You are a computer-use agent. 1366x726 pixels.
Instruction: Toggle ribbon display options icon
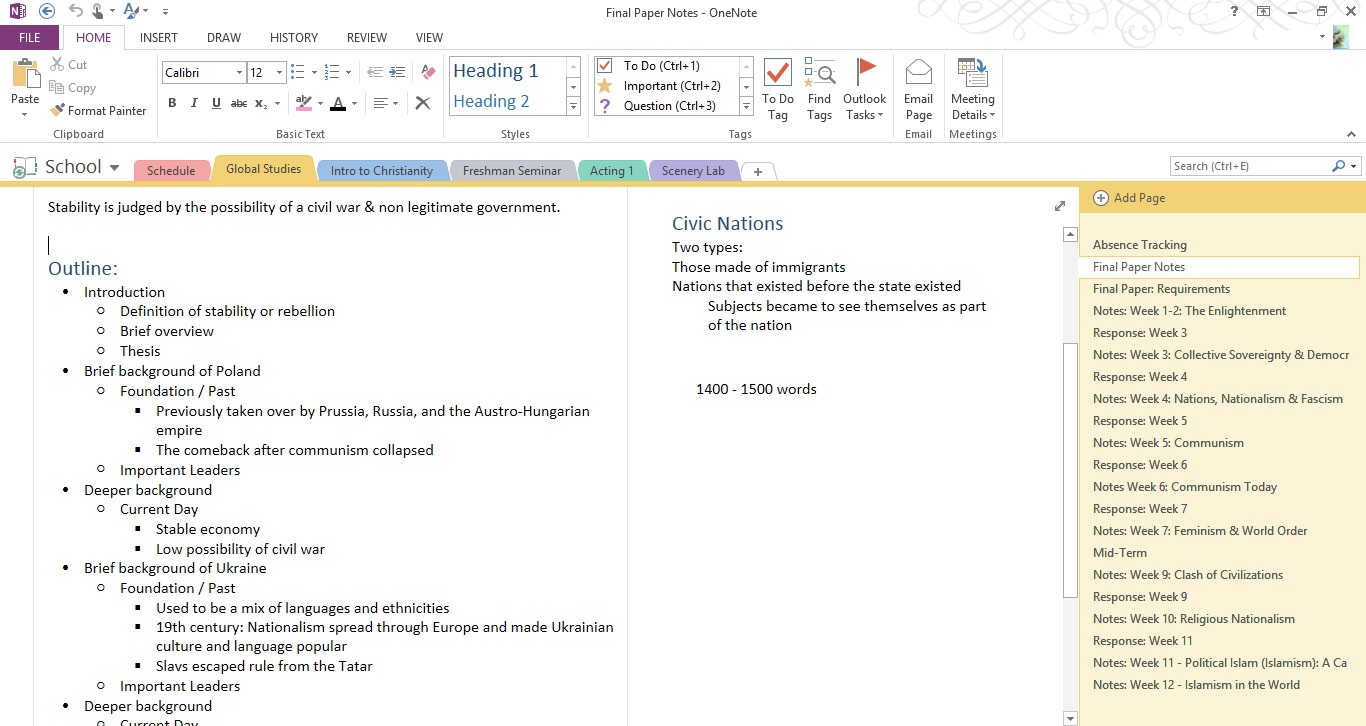1264,12
